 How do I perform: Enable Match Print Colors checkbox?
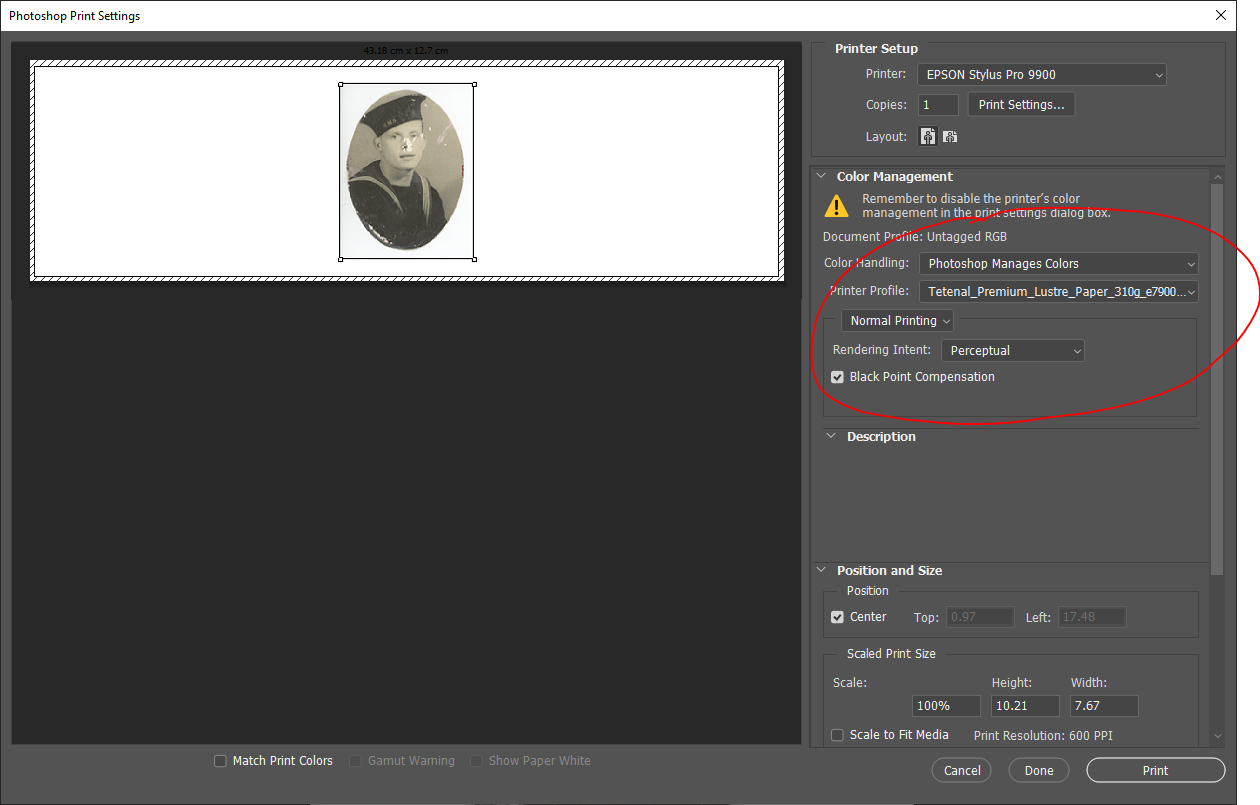(x=220, y=761)
